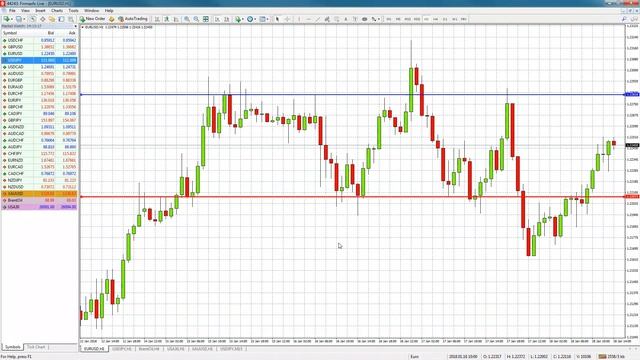Switch timeframe to M15
Screen dimensions: 640x360
tap(407, 19)
